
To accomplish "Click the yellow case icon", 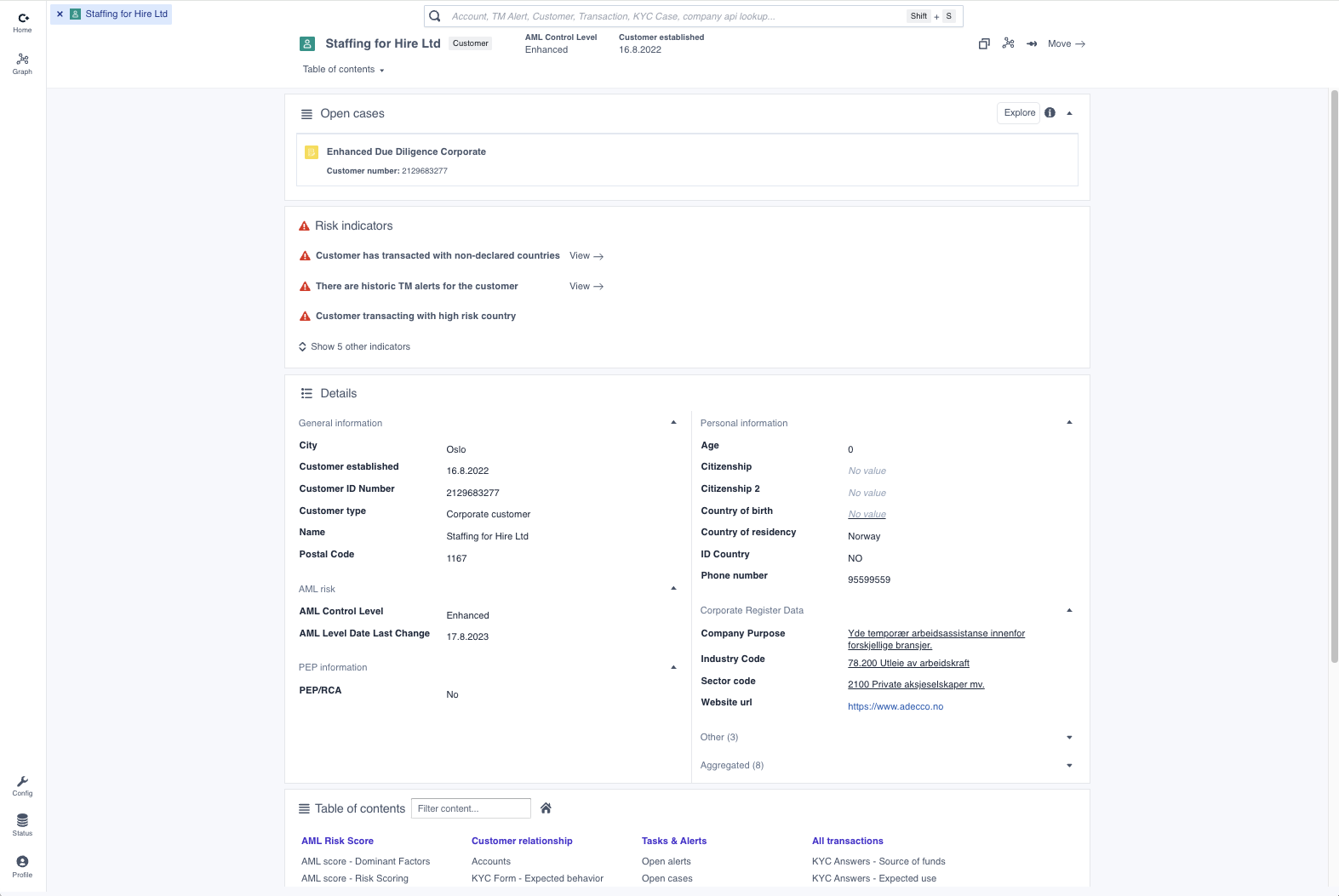I will click(x=312, y=152).
